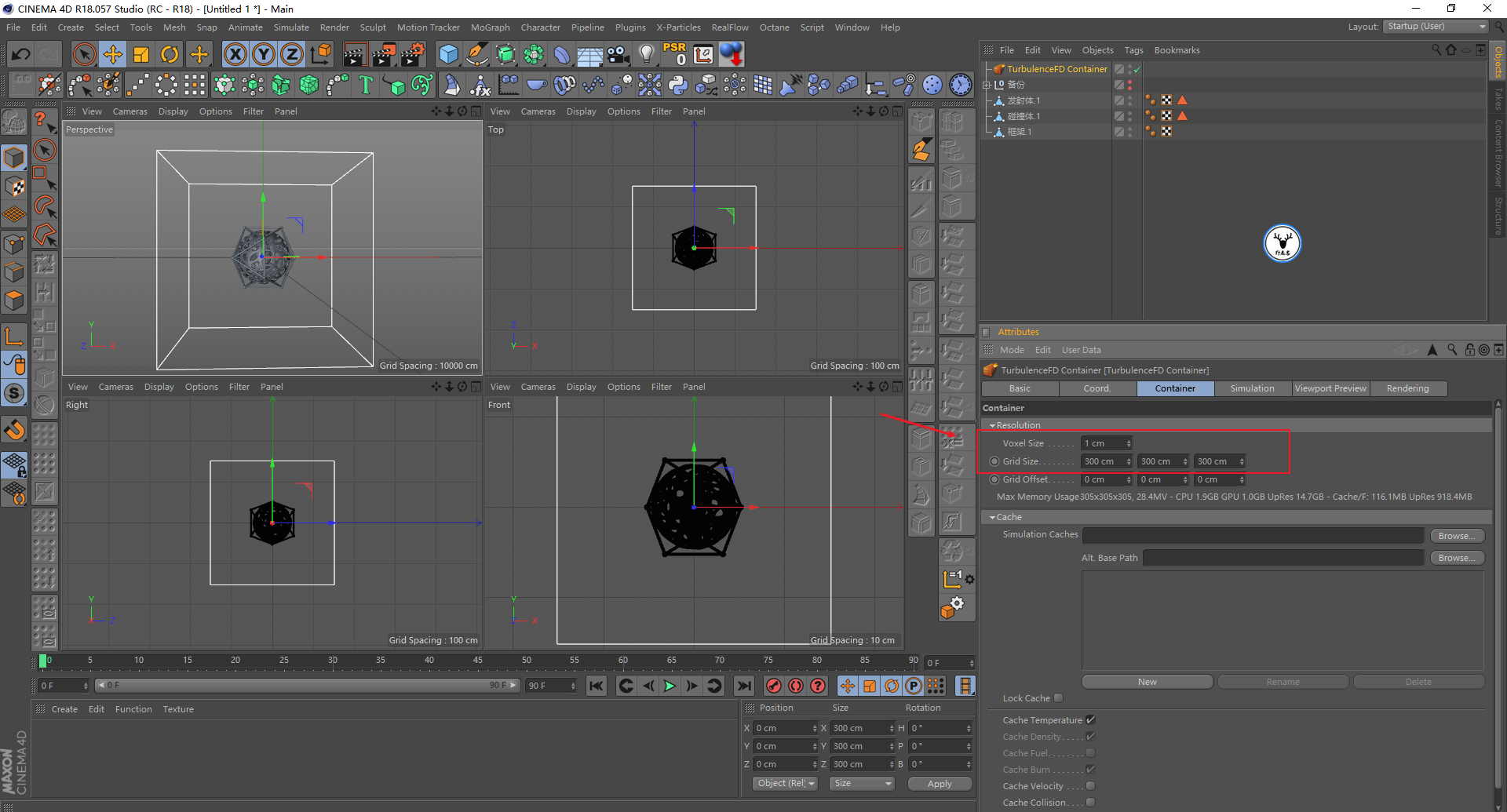
Task: Open the Simulate menu
Action: pyautogui.click(x=291, y=27)
